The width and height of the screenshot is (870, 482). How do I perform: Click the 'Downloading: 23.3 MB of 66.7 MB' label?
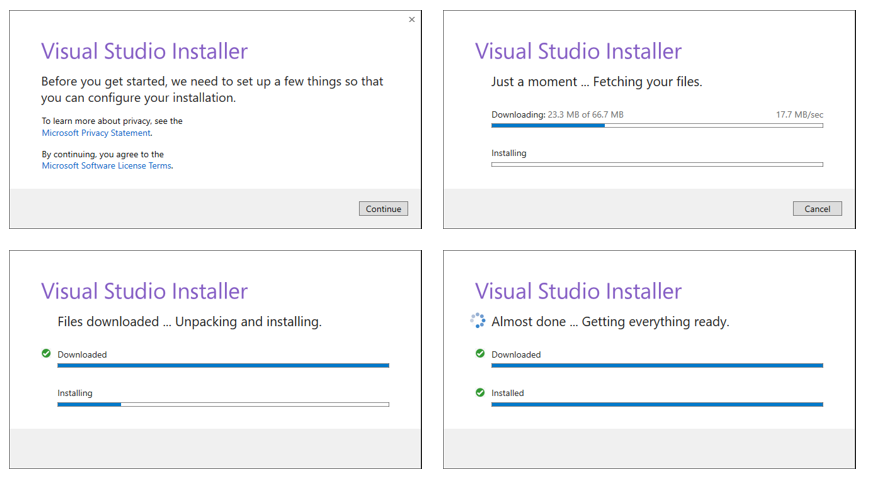(x=557, y=115)
